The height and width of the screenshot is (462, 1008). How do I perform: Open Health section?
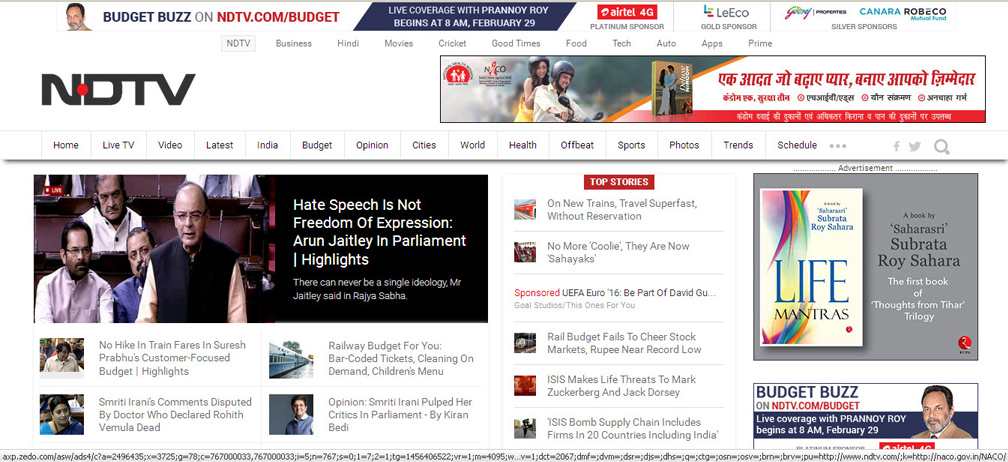tap(523, 145)
